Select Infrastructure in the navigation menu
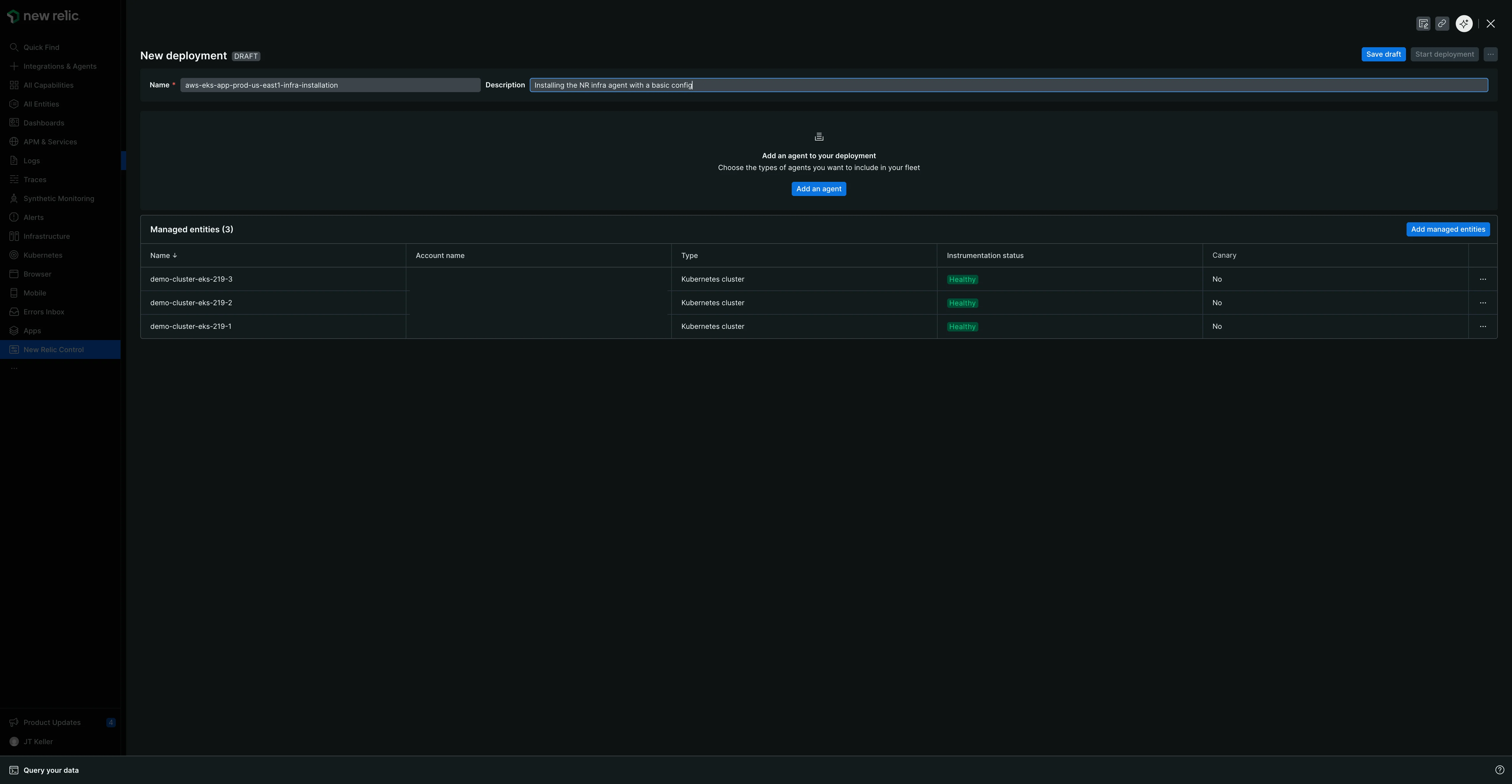 pyautogui.click(x=46, y=236)
